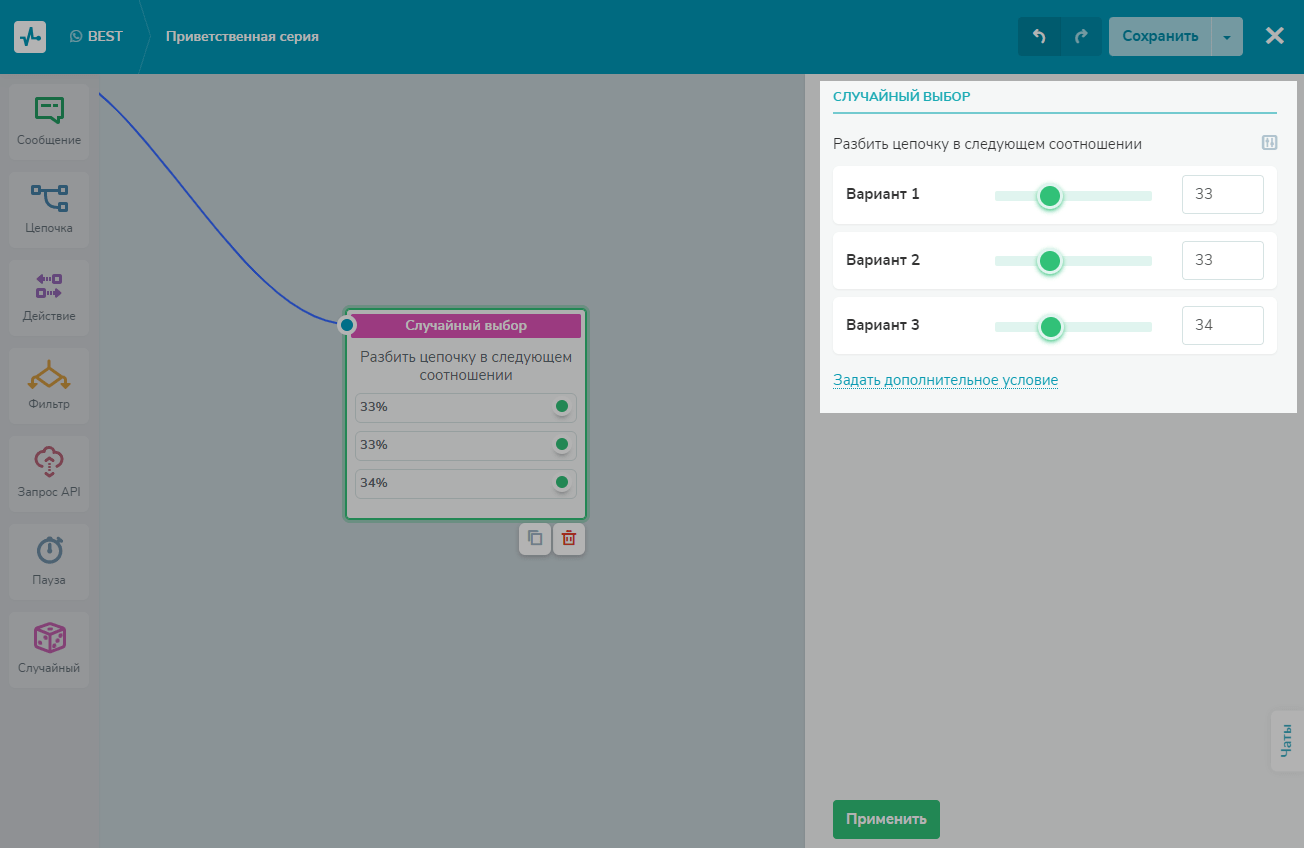The height and width of the screenshot is (848, 1304).
Task: Click the Вариант 1 slider handle
Action: tap(1049, 196)
